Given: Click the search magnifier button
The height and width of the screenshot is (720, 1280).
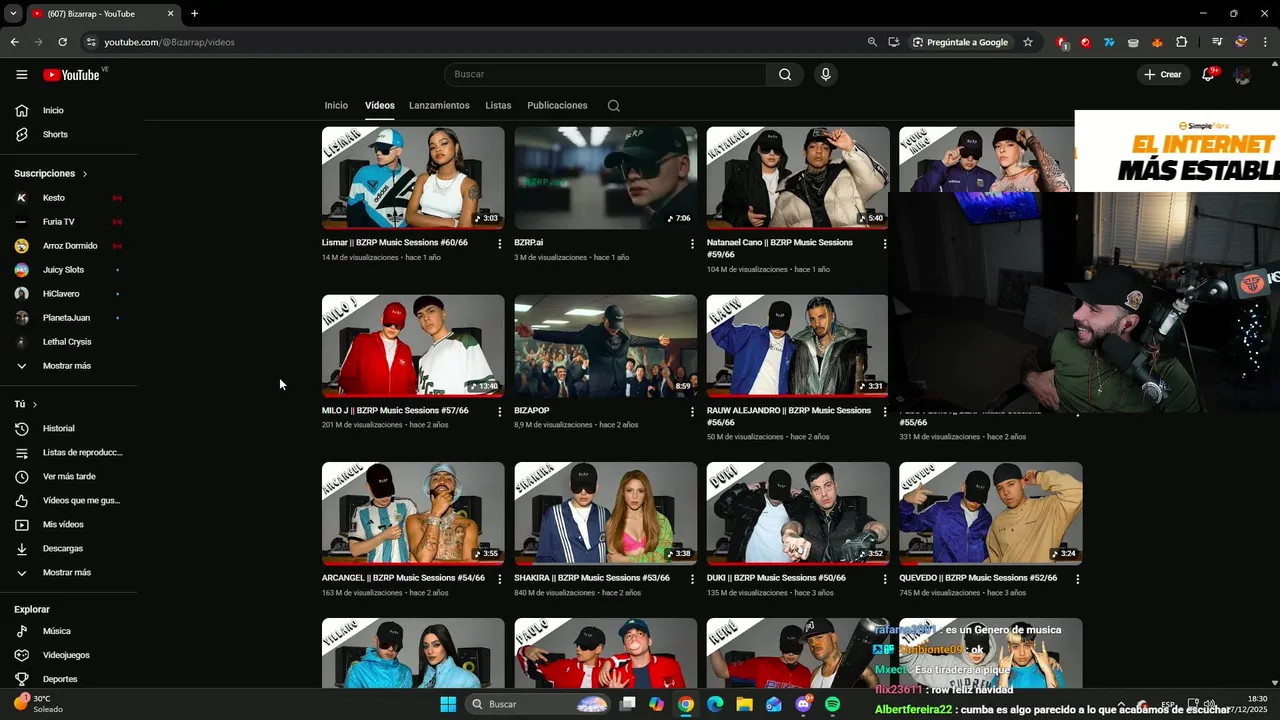Looking at the screenshot, I should pos(785,74).
